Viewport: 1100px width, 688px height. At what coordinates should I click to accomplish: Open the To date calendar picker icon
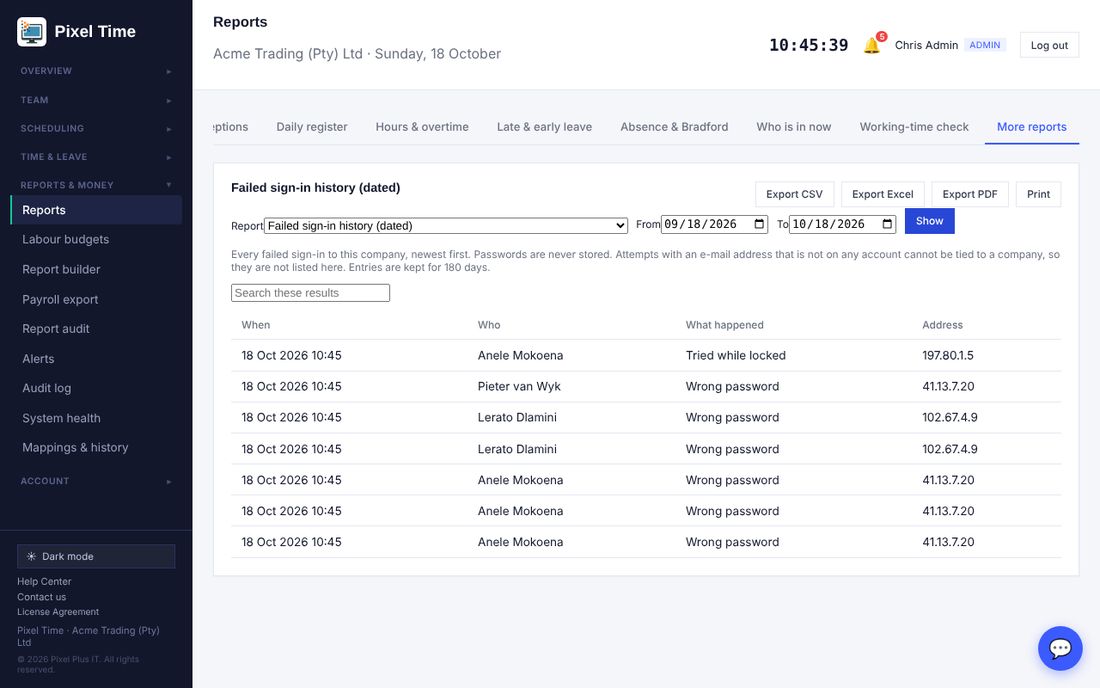pos(887,224)
